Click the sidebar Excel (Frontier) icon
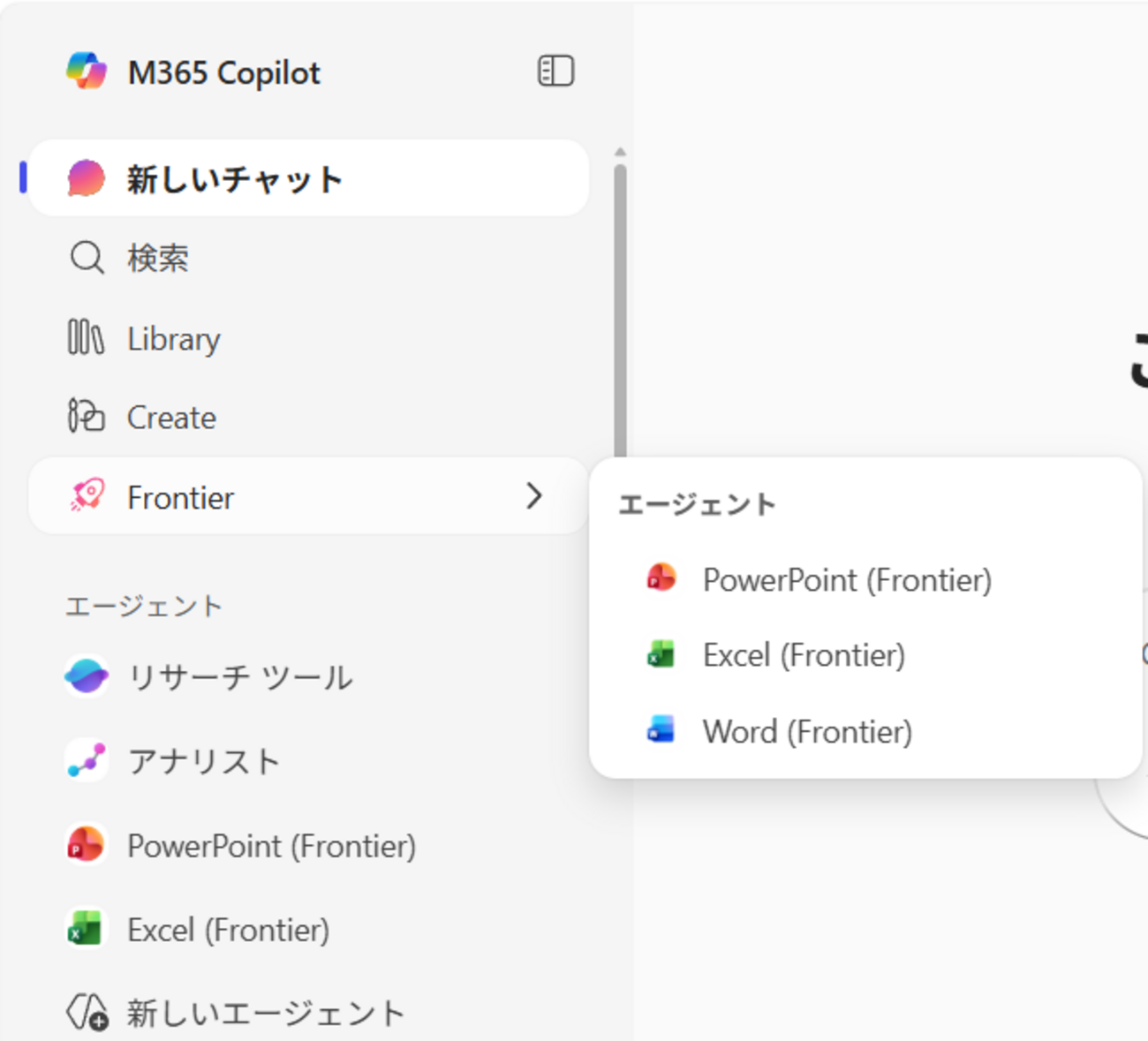The image size is (1148, 1041). tap(87, 929)
